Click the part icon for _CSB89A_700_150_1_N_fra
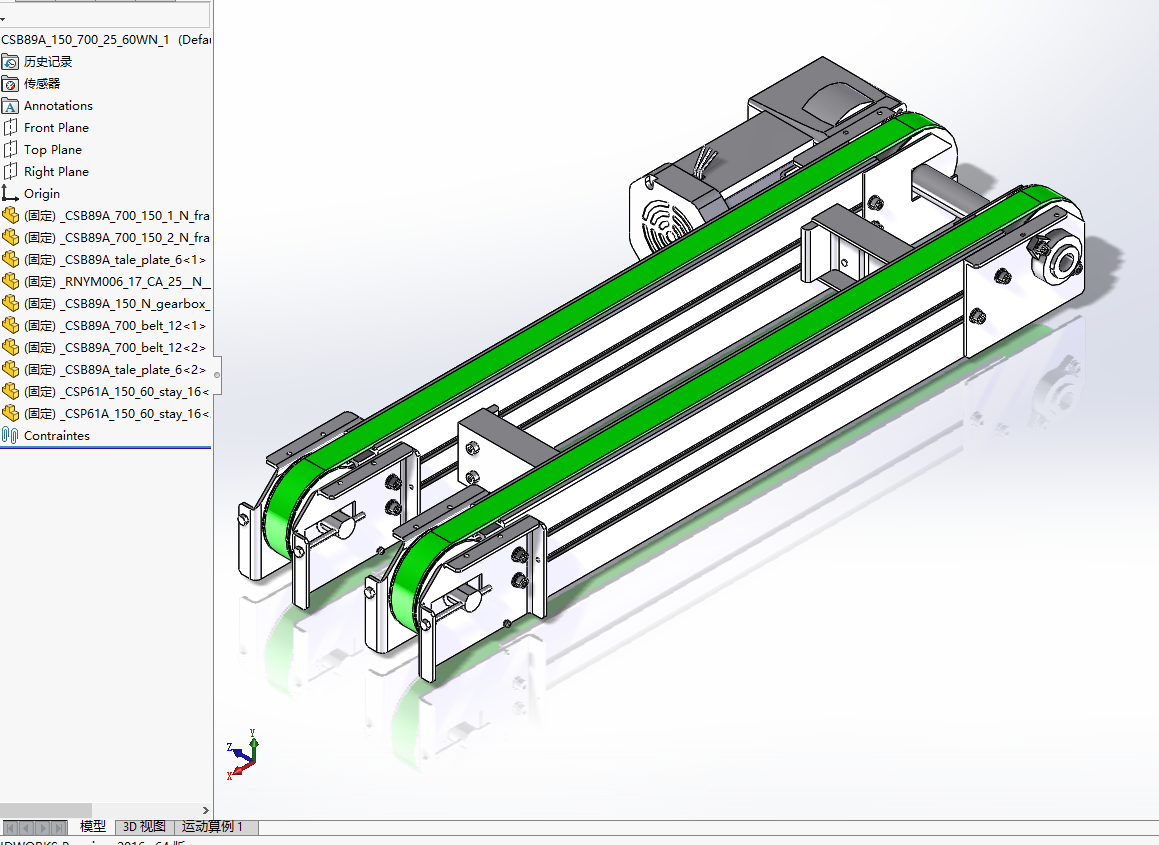 (10, 216)
